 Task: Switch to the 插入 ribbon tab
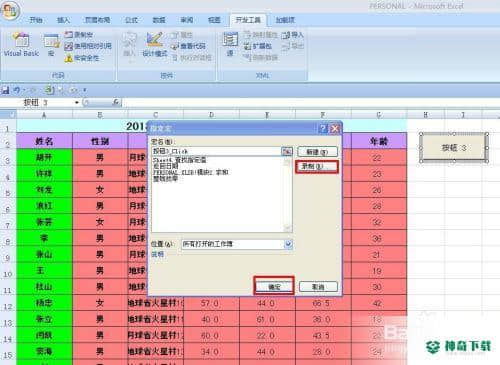(63, 20)
